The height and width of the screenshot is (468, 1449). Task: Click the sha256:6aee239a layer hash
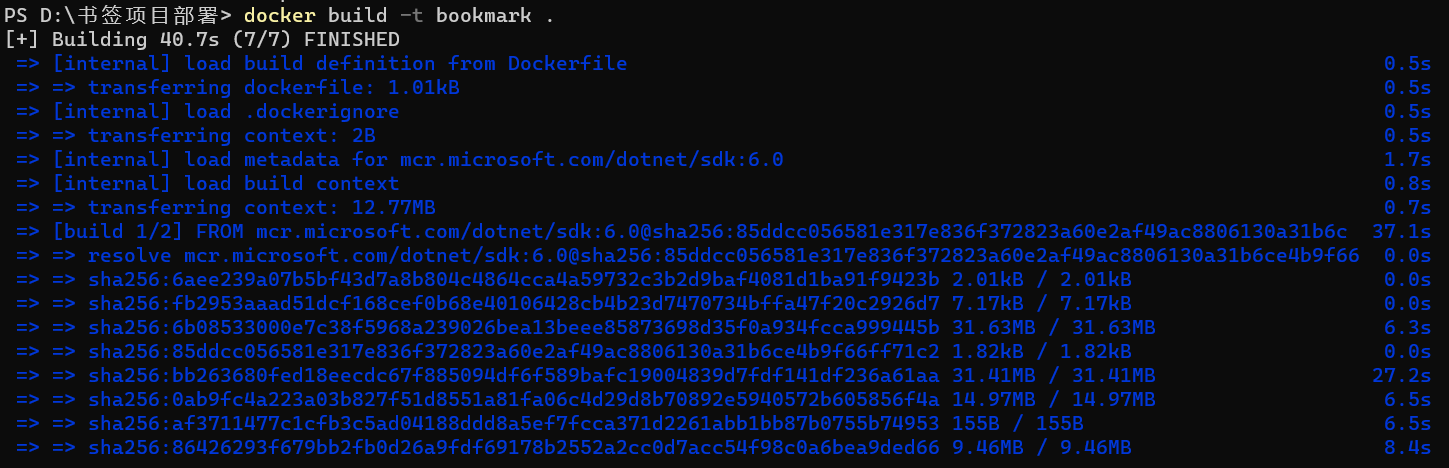click(x=513, y=280)
